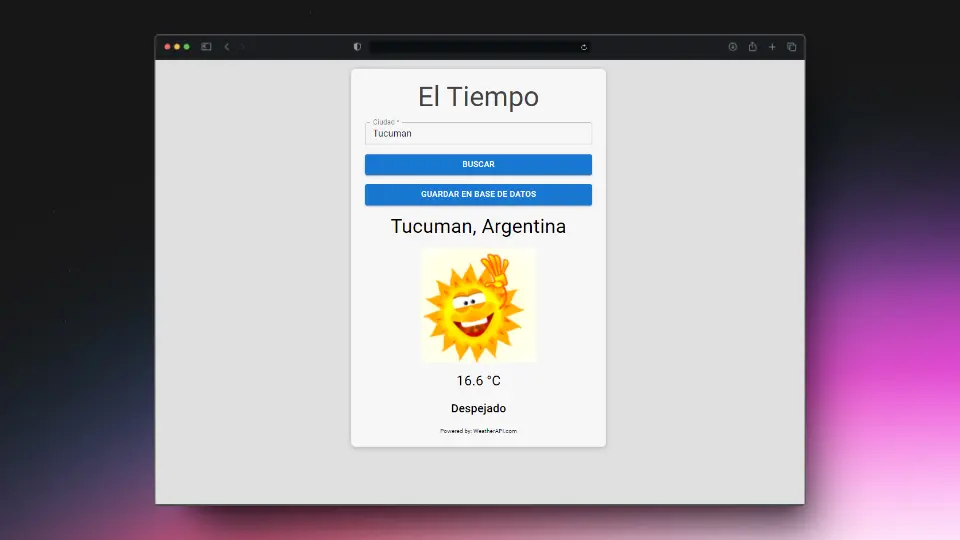The width and height of the screenshot is (960, 540).
Task: Click the sidebar toggle icon in browser toolbar
Action: coord(206,47)
